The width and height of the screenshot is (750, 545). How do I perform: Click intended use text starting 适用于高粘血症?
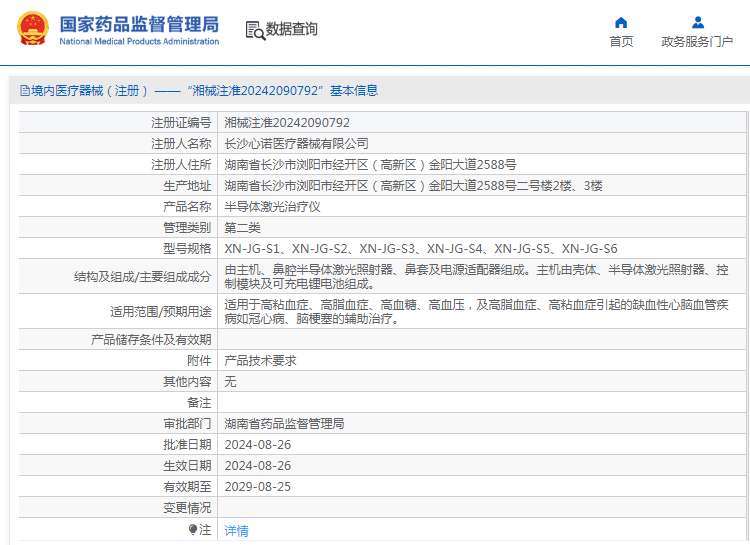coord(476,311)
